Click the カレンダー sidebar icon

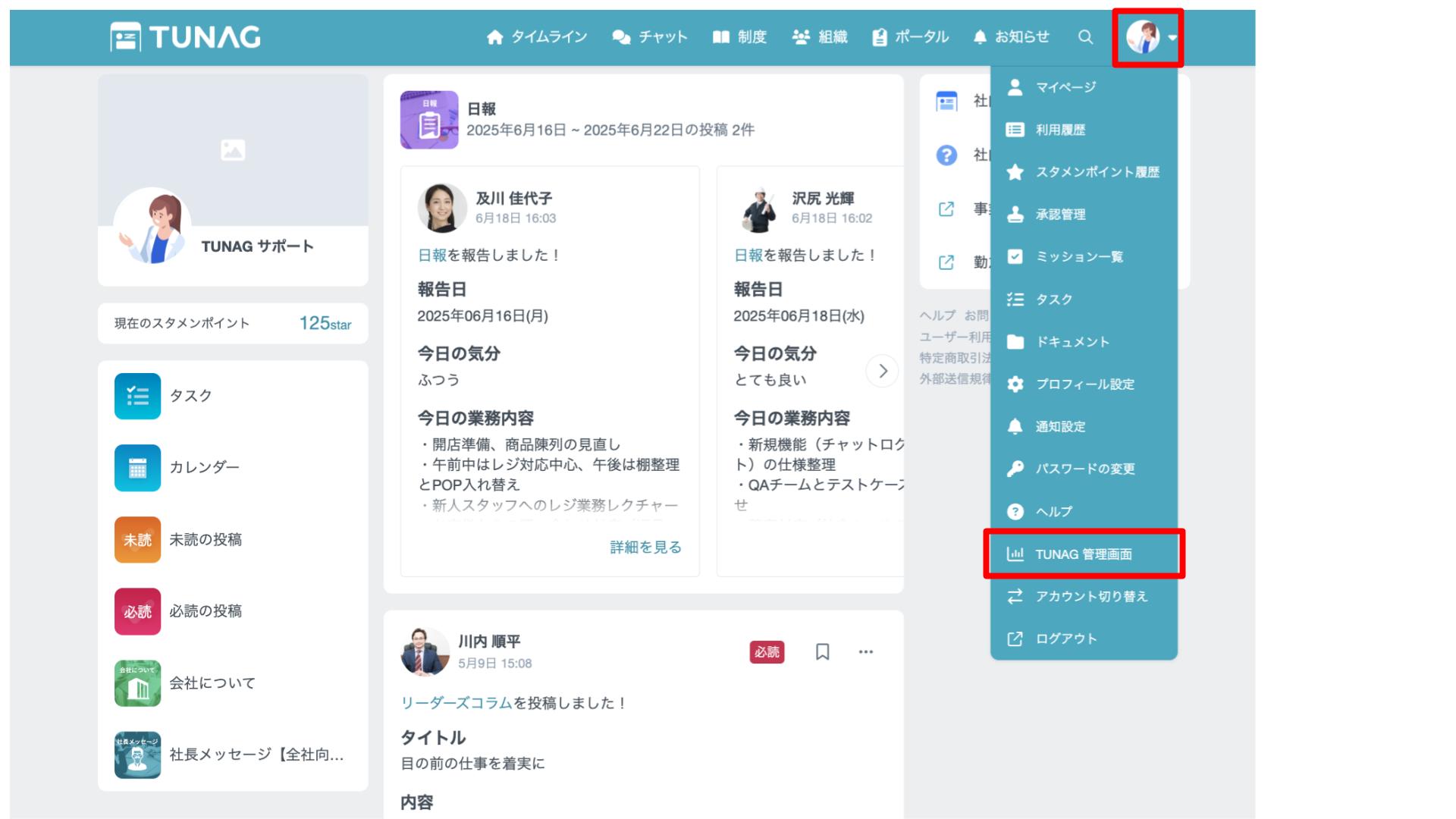(x=137, y=468)
